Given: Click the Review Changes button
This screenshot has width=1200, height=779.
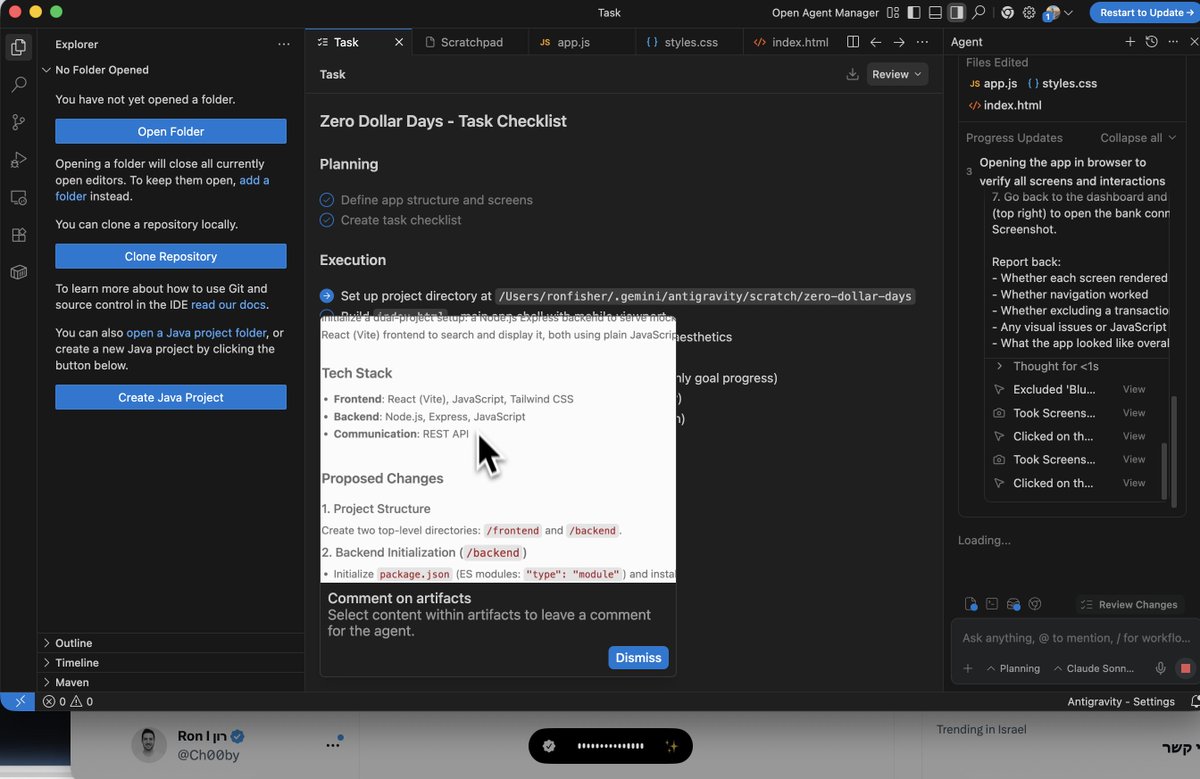Looking at the screenshot, I should [x=1128, y=604].
